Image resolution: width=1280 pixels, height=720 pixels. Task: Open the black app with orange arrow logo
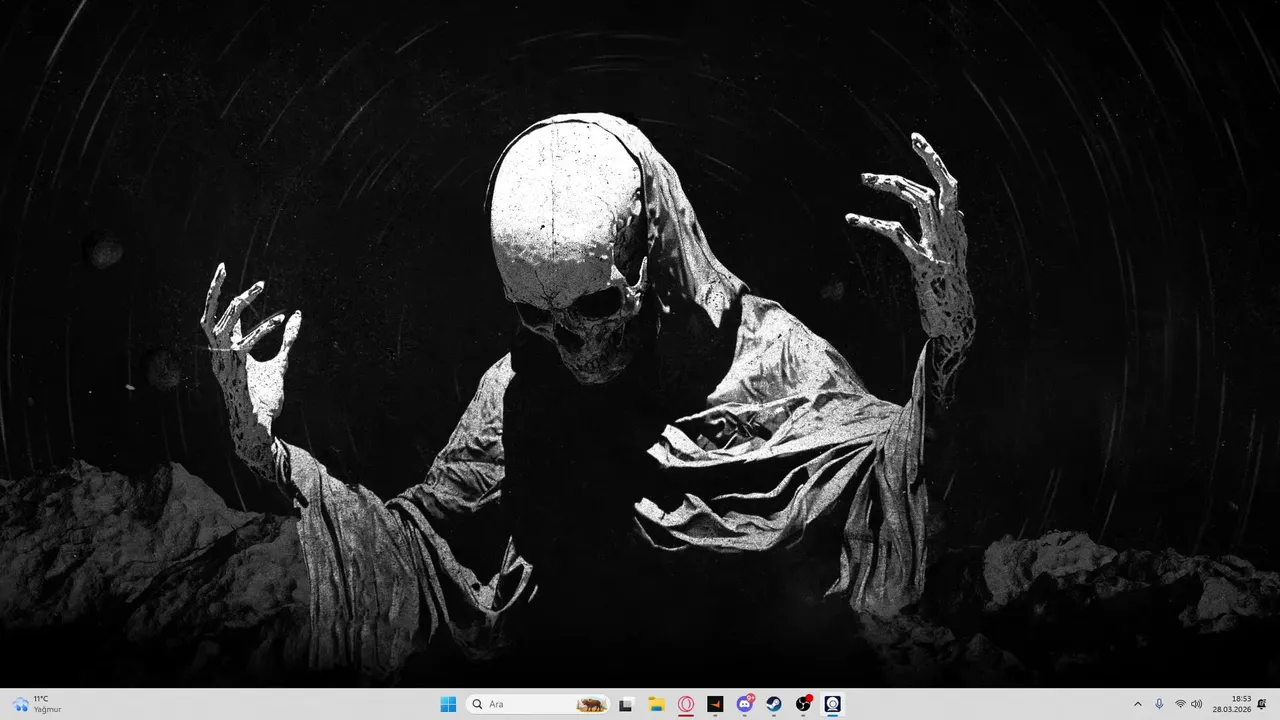pyautogui.click(x=715, y=704)
